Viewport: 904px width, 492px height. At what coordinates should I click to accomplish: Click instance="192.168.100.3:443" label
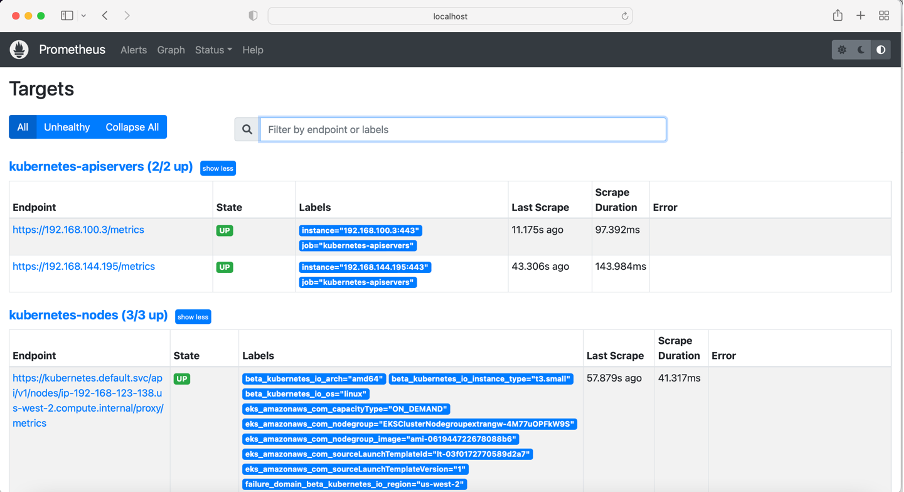coord(360,230)
